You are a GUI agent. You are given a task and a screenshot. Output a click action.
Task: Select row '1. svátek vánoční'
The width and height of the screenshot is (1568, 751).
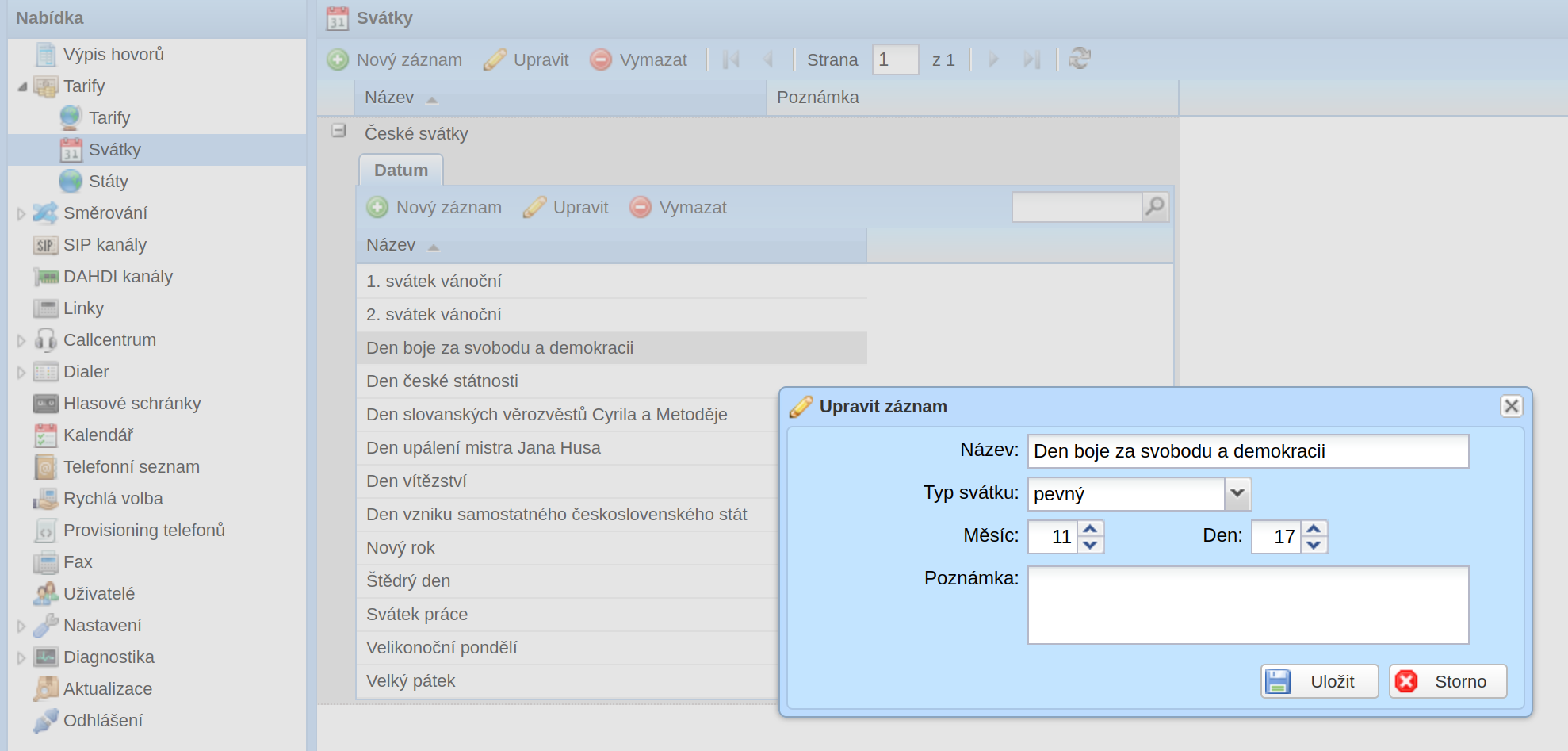611,282
